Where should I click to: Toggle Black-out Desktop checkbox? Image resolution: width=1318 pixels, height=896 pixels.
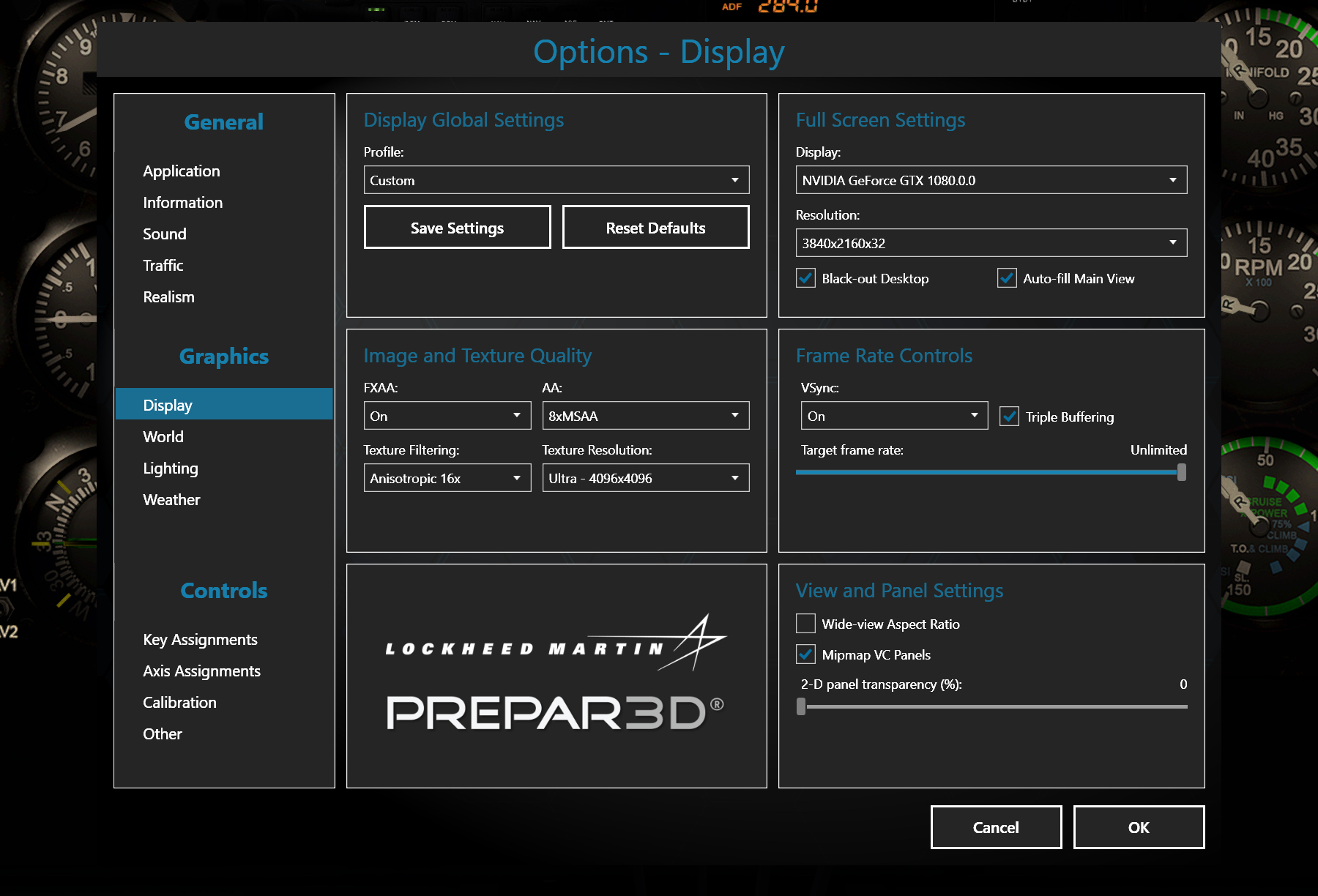point(805,278)
